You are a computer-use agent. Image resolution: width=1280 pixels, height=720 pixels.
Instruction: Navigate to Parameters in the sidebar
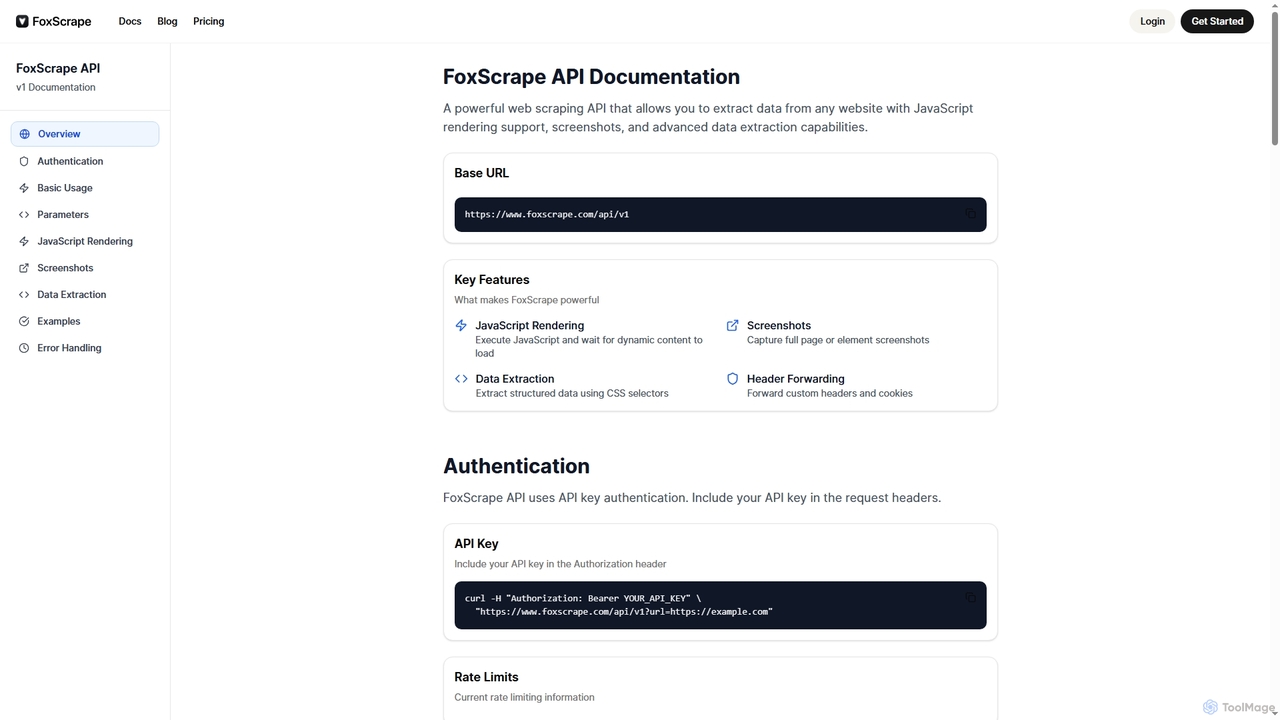coord(85,215)
